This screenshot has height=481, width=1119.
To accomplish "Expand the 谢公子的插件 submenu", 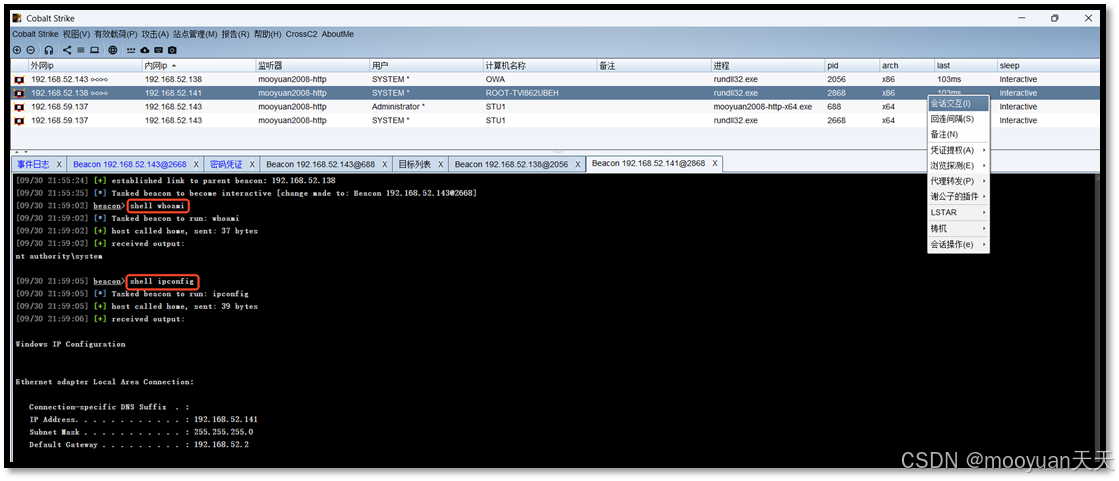I will (958, 196).
